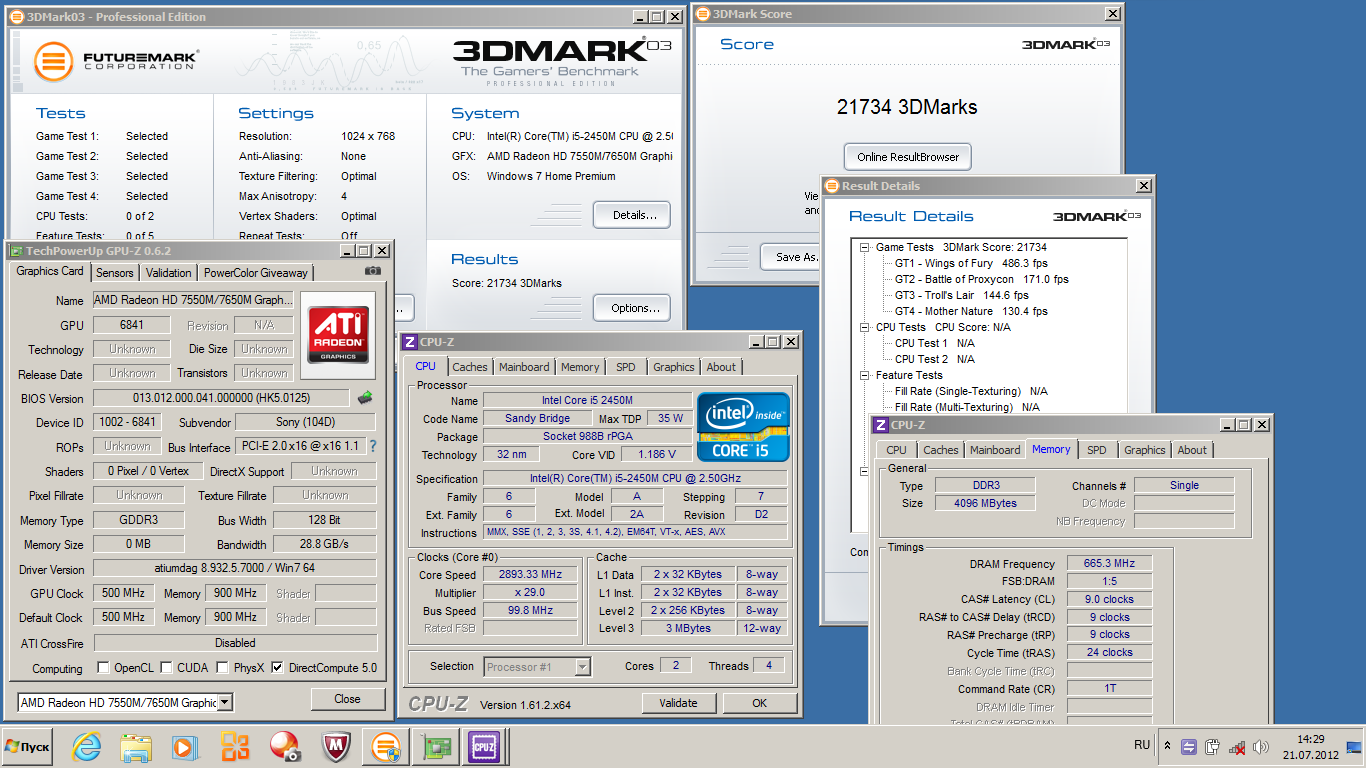
Task: Select GT3 - Troll's Lair result row
Action: (962, 295)
